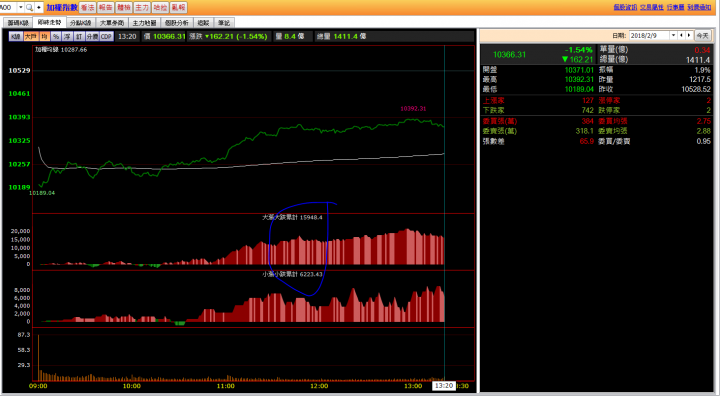Image resolution: width=720 pixels, height=396 pixels.
Task: Open the 體檢 button
Action: tap(124, 7)
